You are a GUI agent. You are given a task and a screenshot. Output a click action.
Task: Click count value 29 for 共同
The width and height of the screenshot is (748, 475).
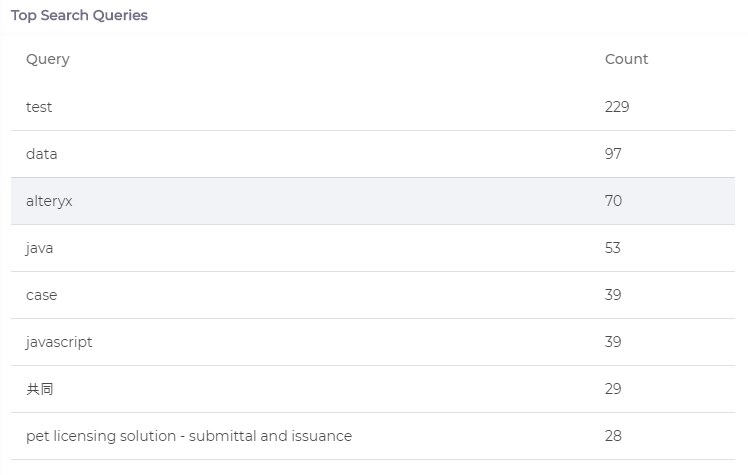613,389
